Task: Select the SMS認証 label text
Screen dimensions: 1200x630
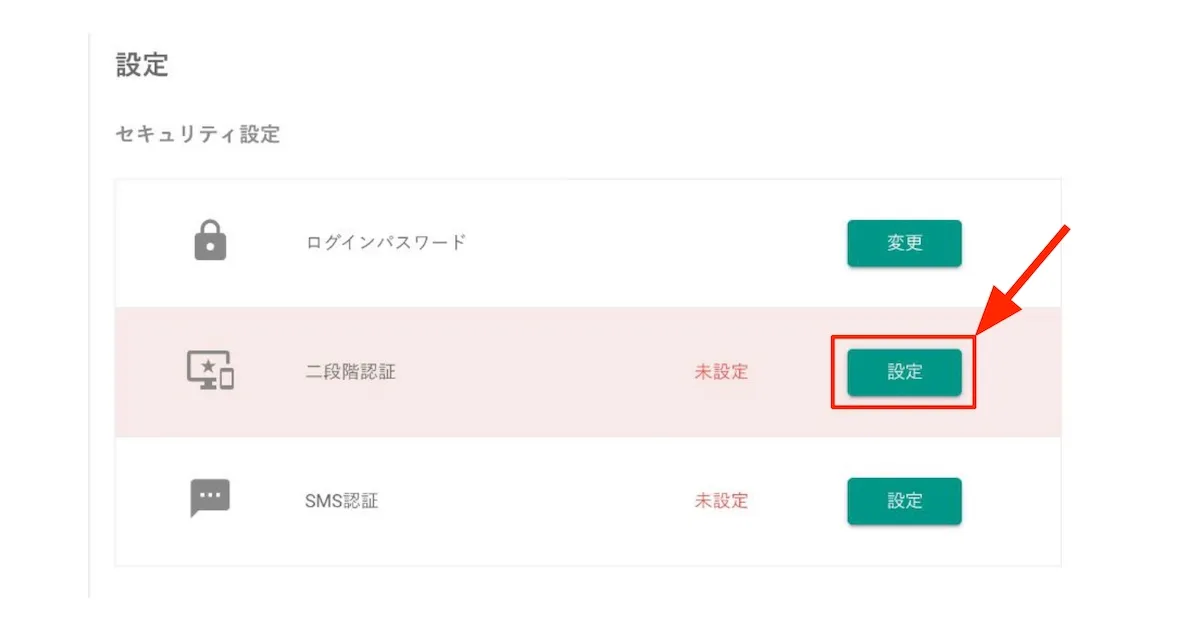Action: tap(341, 501)
